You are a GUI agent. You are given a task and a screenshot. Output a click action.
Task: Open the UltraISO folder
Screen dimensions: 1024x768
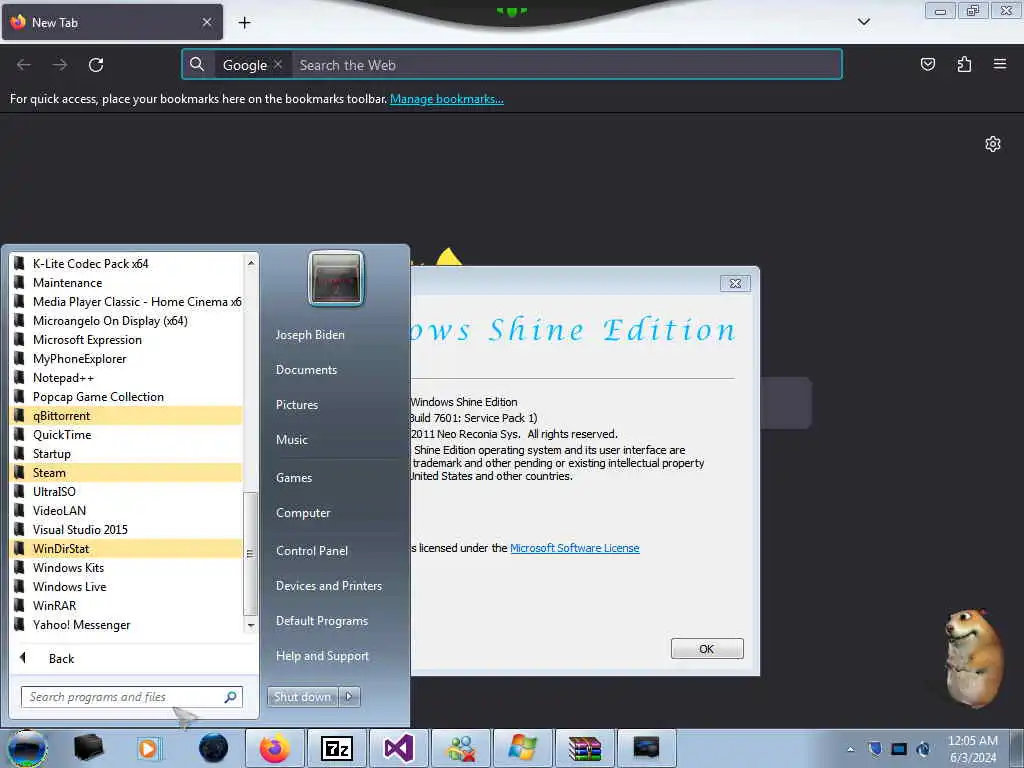pyautogui.click(x=126, y=492)
